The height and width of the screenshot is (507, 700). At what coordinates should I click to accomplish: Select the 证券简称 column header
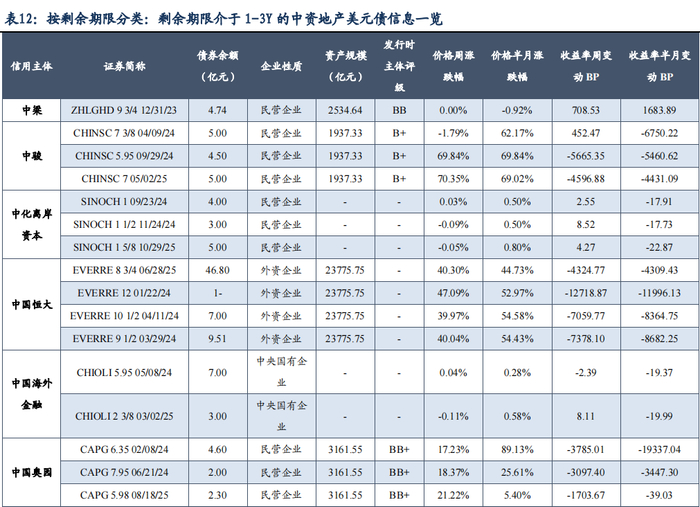tap(124, 66)
